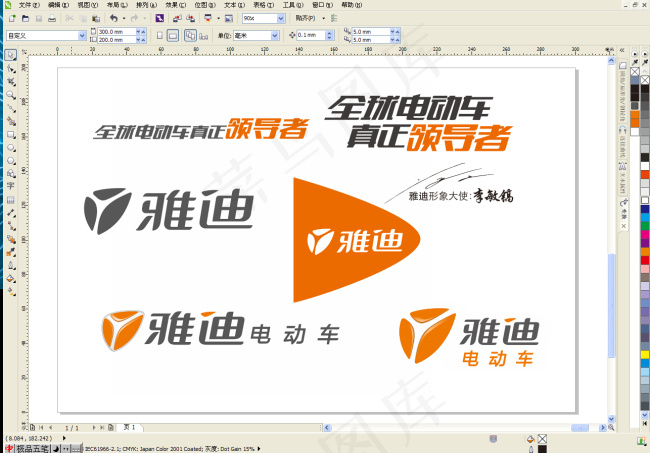Image resolution: width=650 pixels, height=453 pixels.
Task: Open the 文件 (File) menu
Action: coord(29,5)
